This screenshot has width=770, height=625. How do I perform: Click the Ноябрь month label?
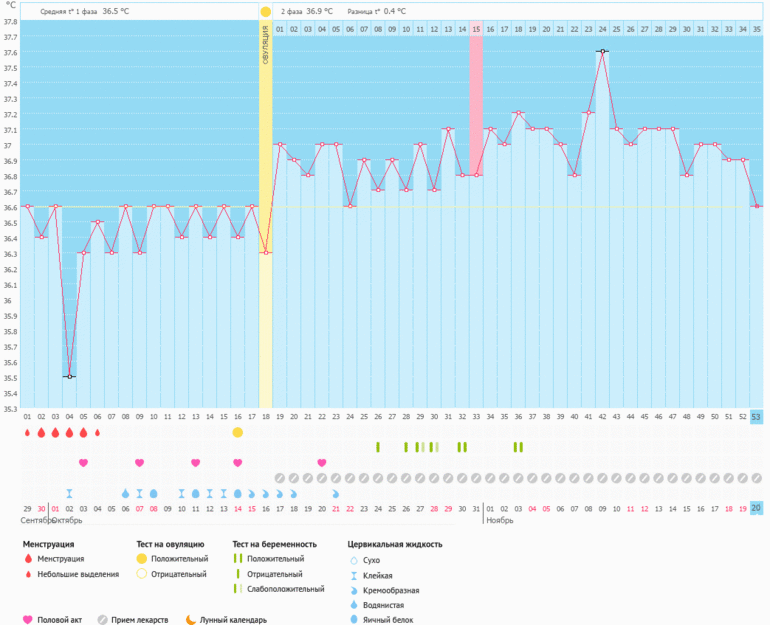500,521
